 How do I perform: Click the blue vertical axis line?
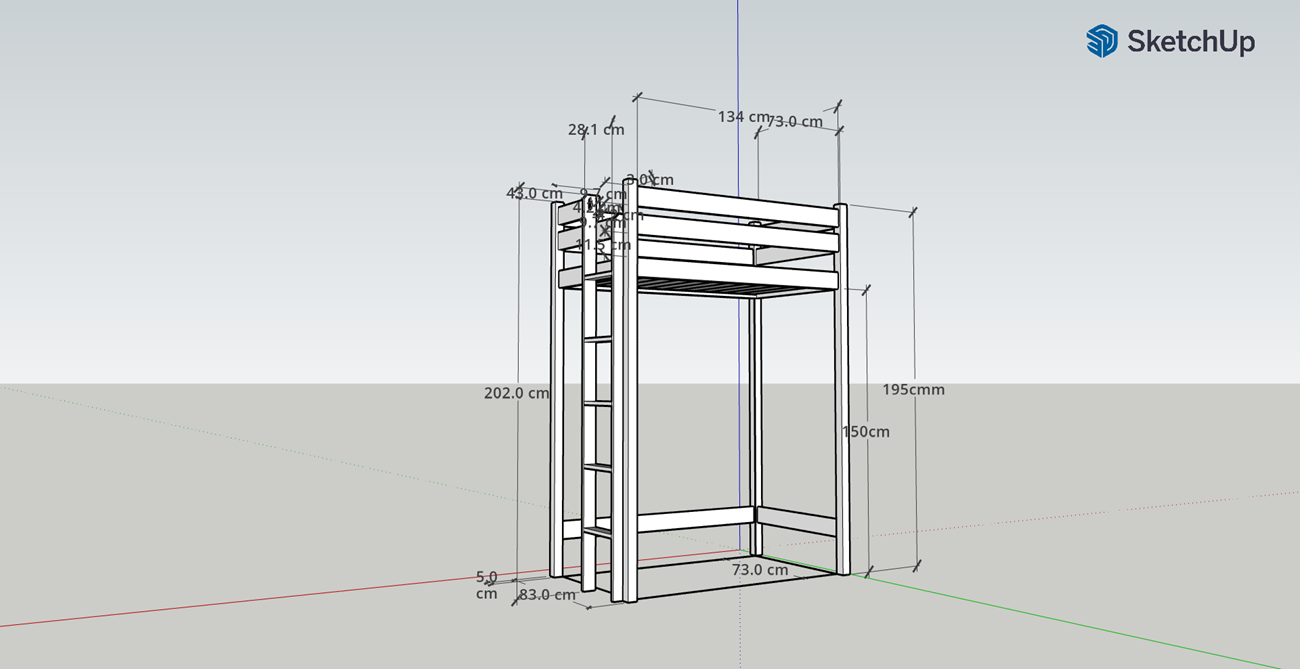[x=738, y=60]
